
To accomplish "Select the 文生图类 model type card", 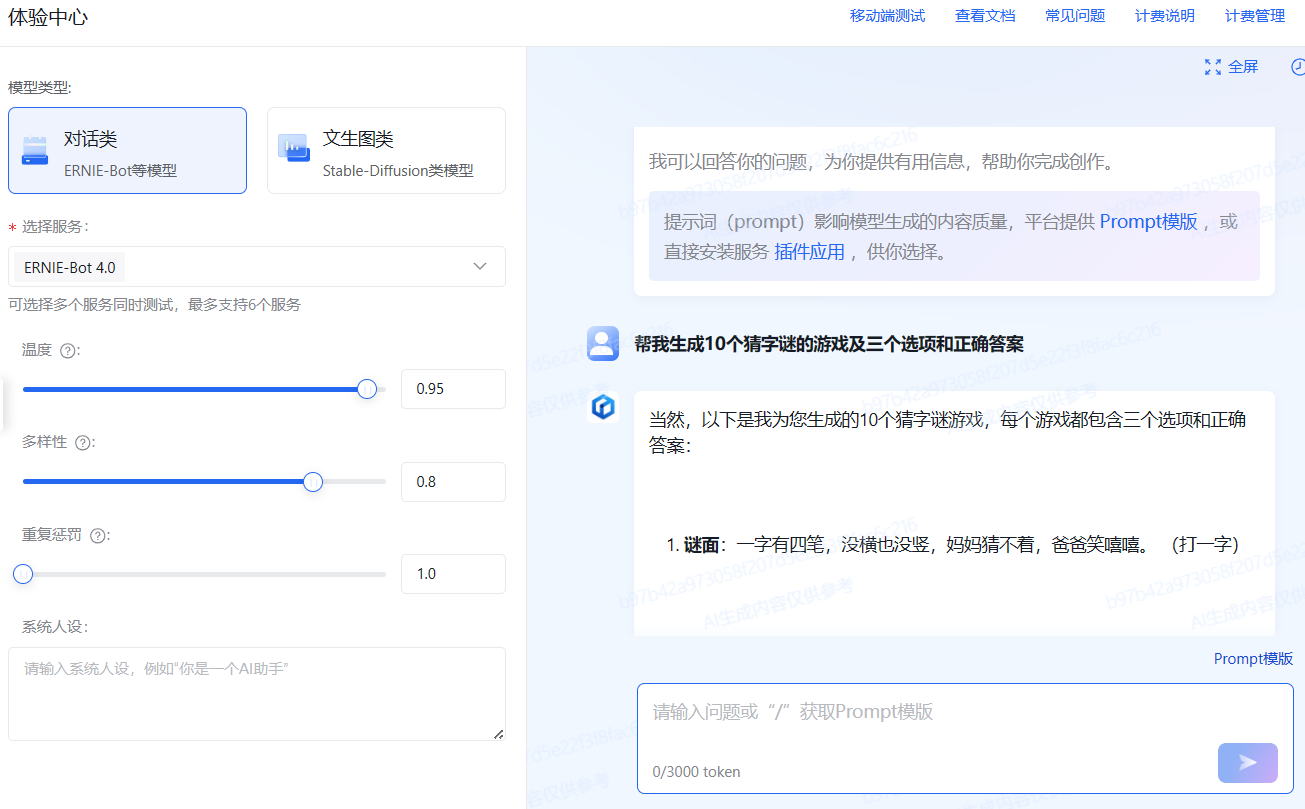I will click(386, 150).
